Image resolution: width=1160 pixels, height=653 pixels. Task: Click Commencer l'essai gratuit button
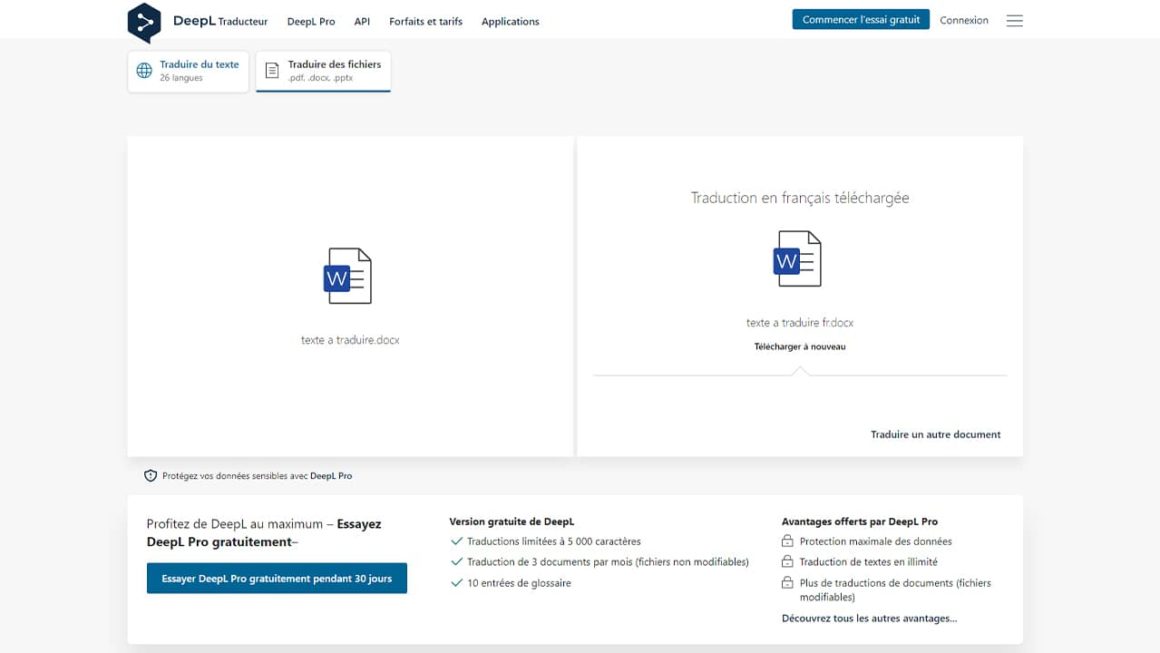pyautogui.click(x=860, y=20)
